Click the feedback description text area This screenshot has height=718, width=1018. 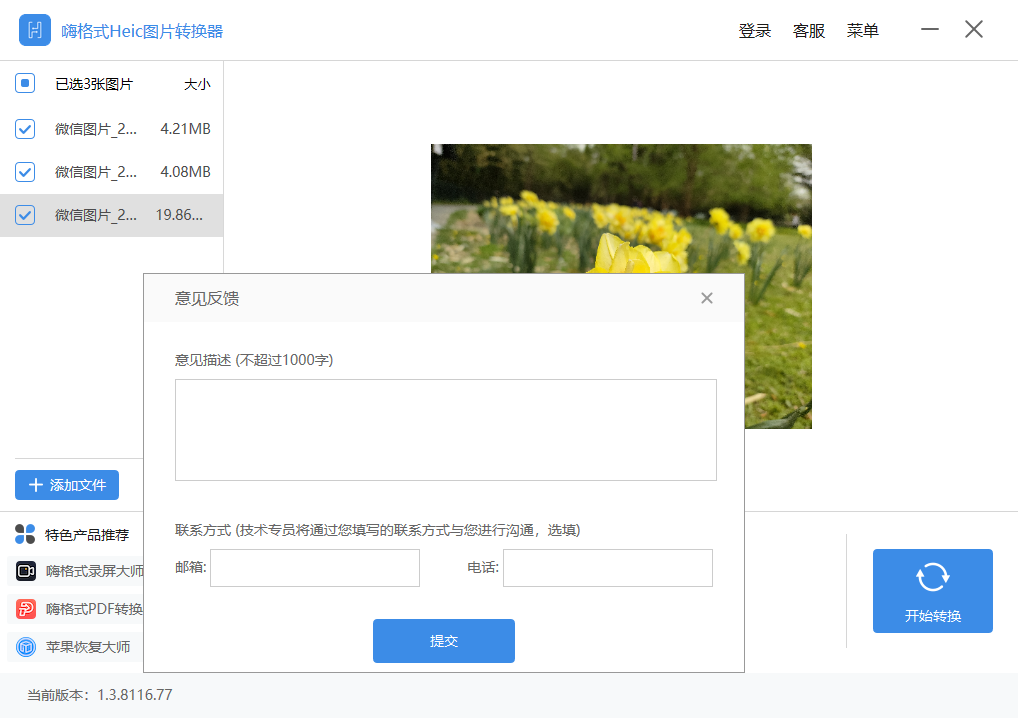[445, 428]
